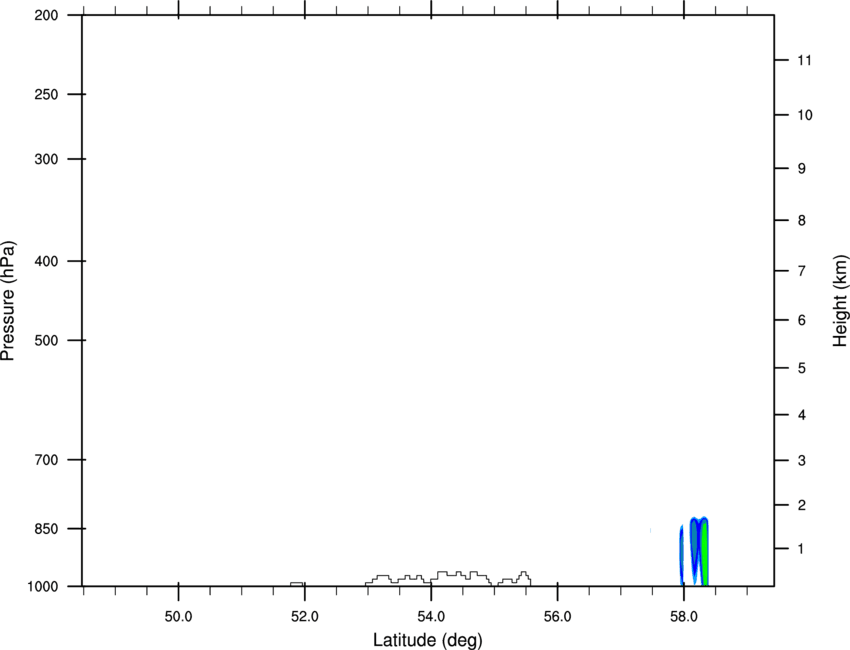Click the 52.0 latitude tick label
Screen dimensions: 850x650
click(305, 617)
